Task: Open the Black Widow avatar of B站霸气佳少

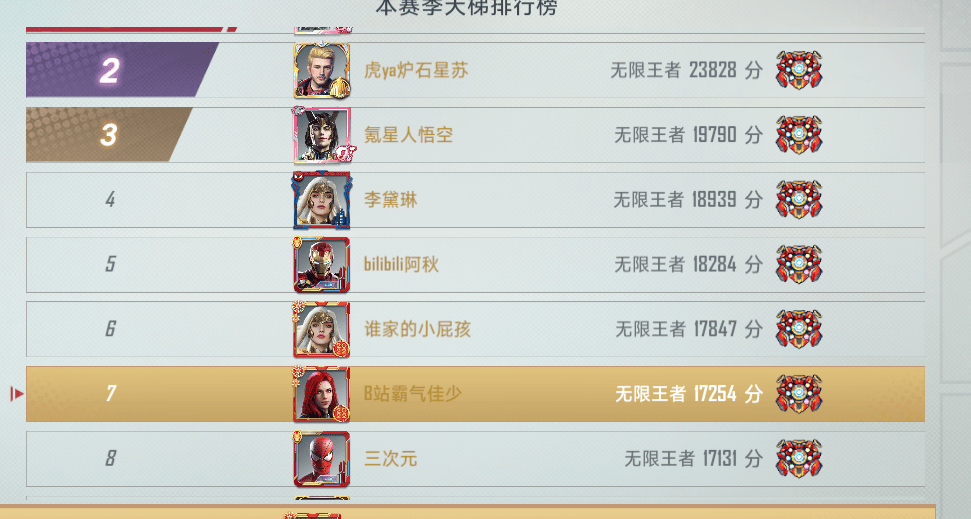Action: (x=322, y=394)
